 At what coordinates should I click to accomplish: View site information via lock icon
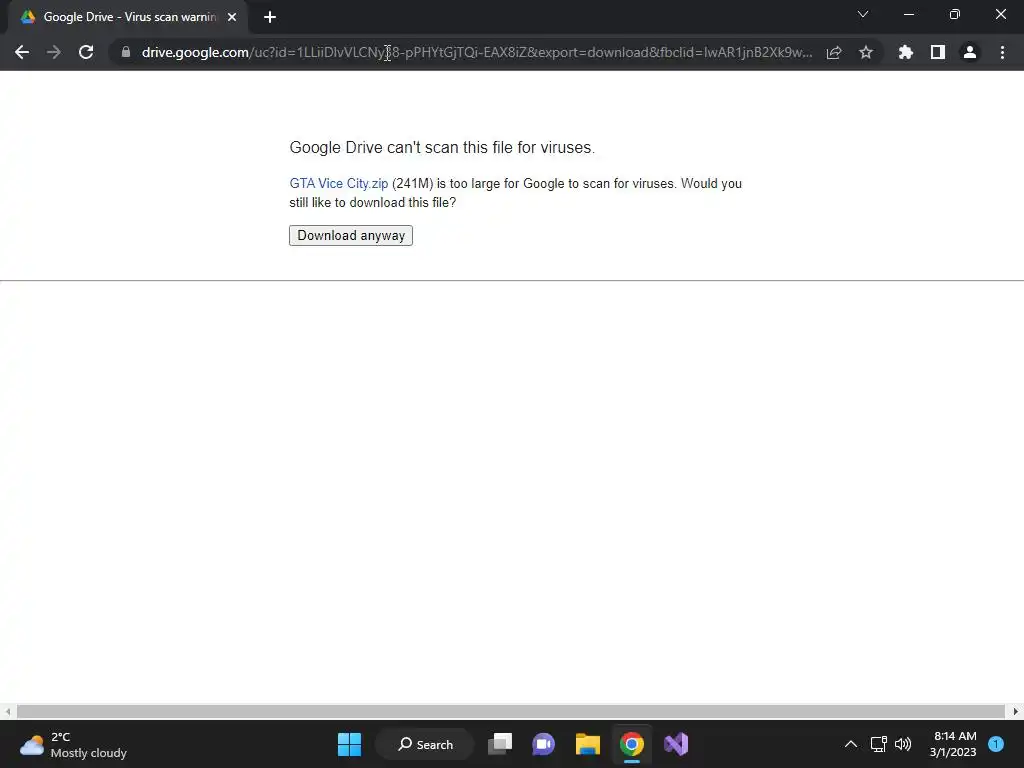pos(125,52)
